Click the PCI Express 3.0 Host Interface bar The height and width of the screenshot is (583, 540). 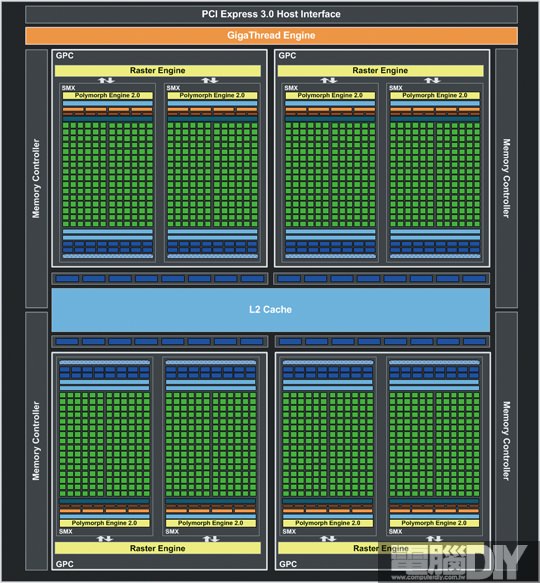[271, 14]
